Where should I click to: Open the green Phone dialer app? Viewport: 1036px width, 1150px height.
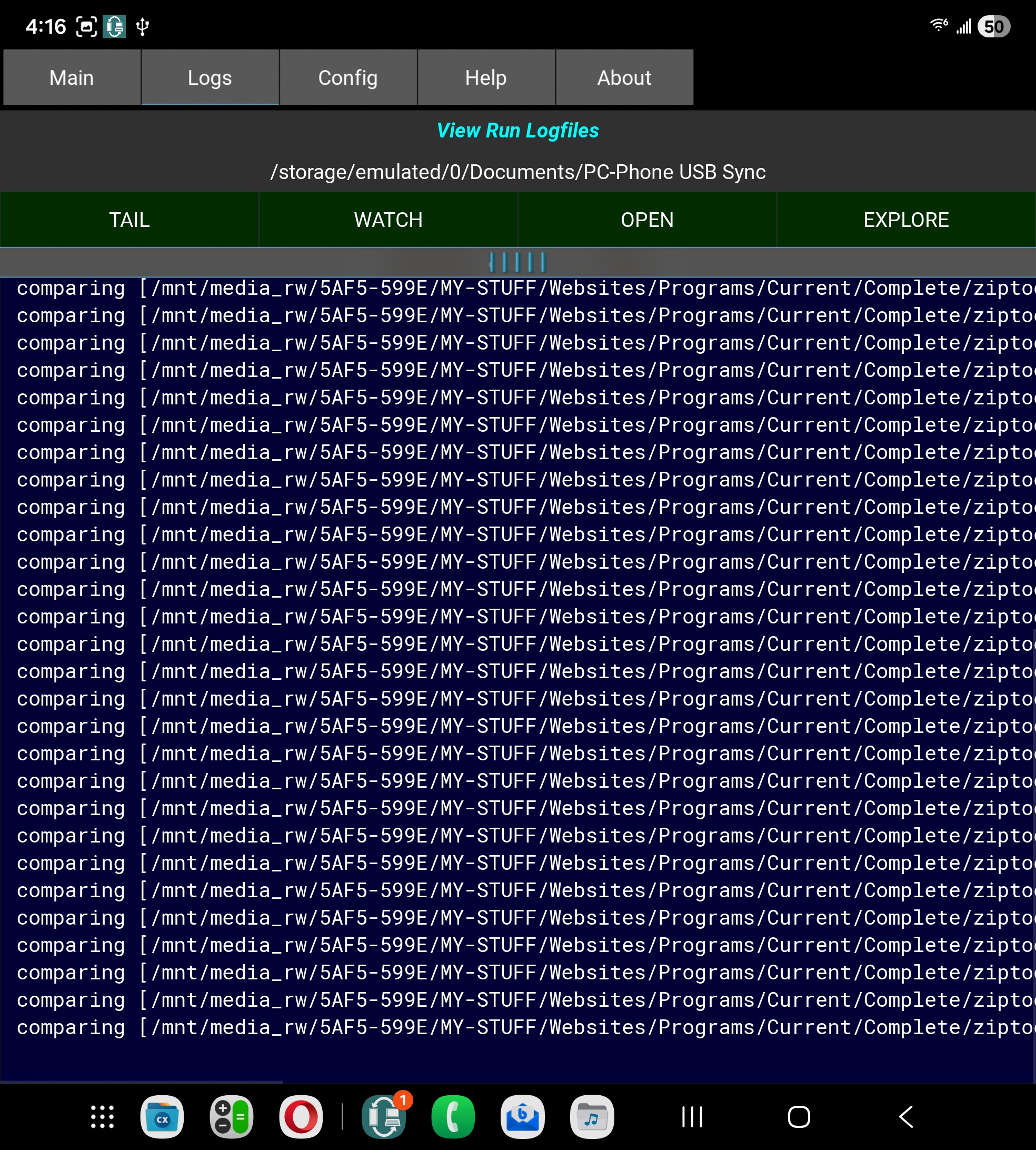pos(453,1117)
